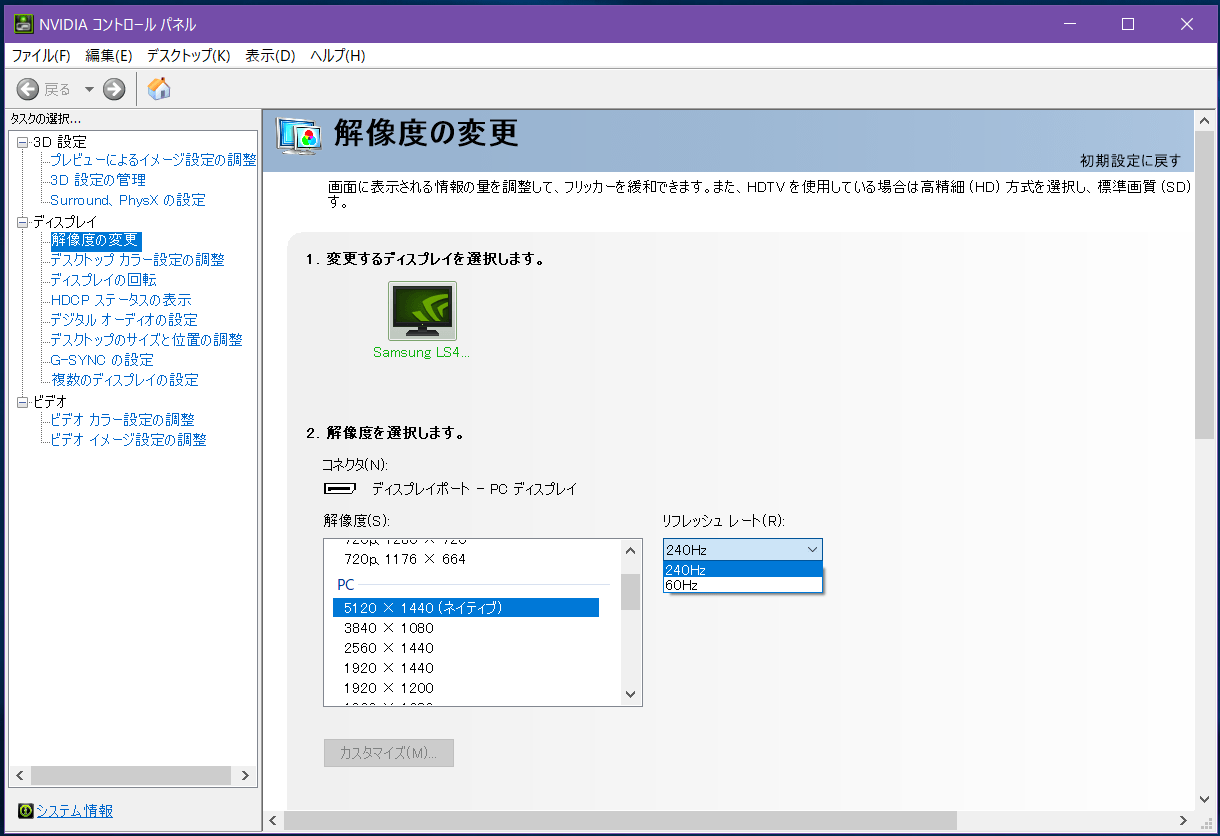The height and width of the screenshot is (836, 1220).
Task: Click the main pane vertical scroll-up arrow
Action: [1205, 119]
